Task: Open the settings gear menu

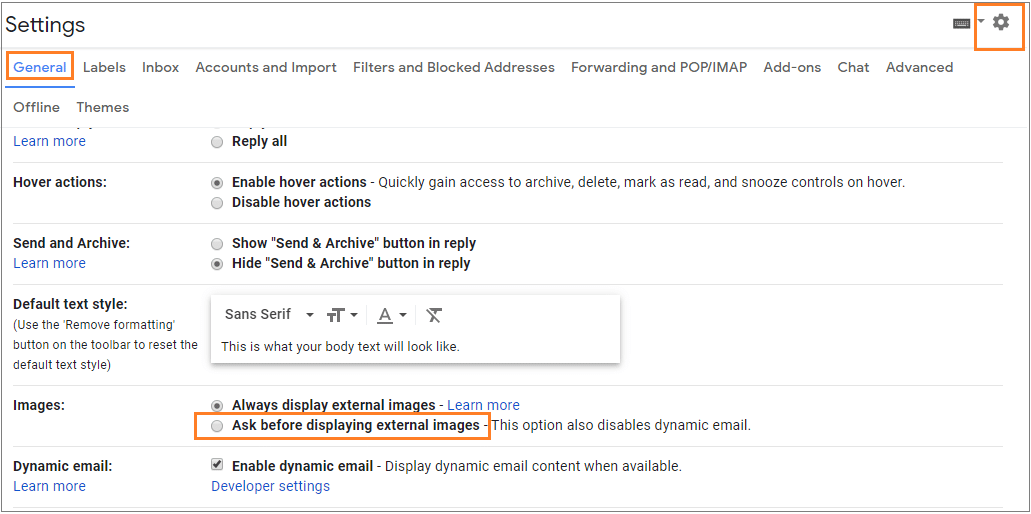Action: (1000, 23)
